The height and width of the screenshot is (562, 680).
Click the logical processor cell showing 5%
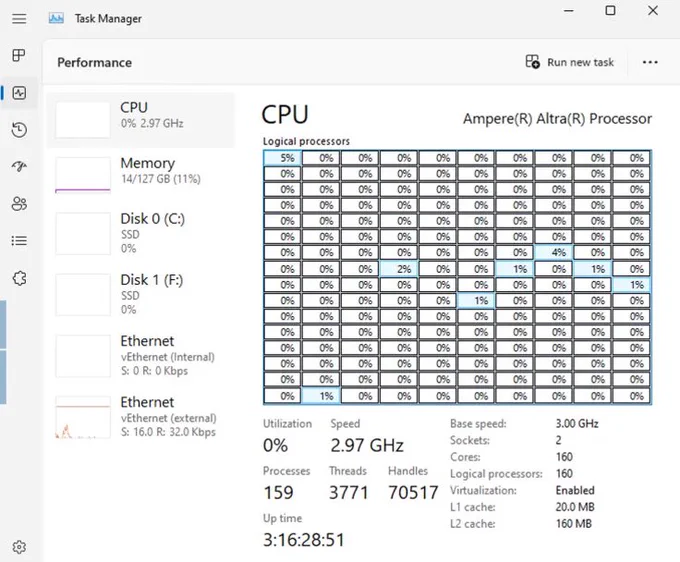(282, 158)
